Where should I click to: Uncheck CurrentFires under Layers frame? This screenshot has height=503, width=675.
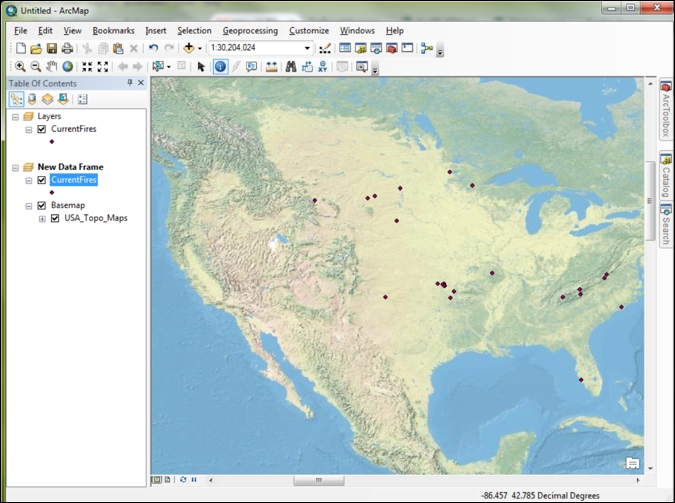(41, 129)
